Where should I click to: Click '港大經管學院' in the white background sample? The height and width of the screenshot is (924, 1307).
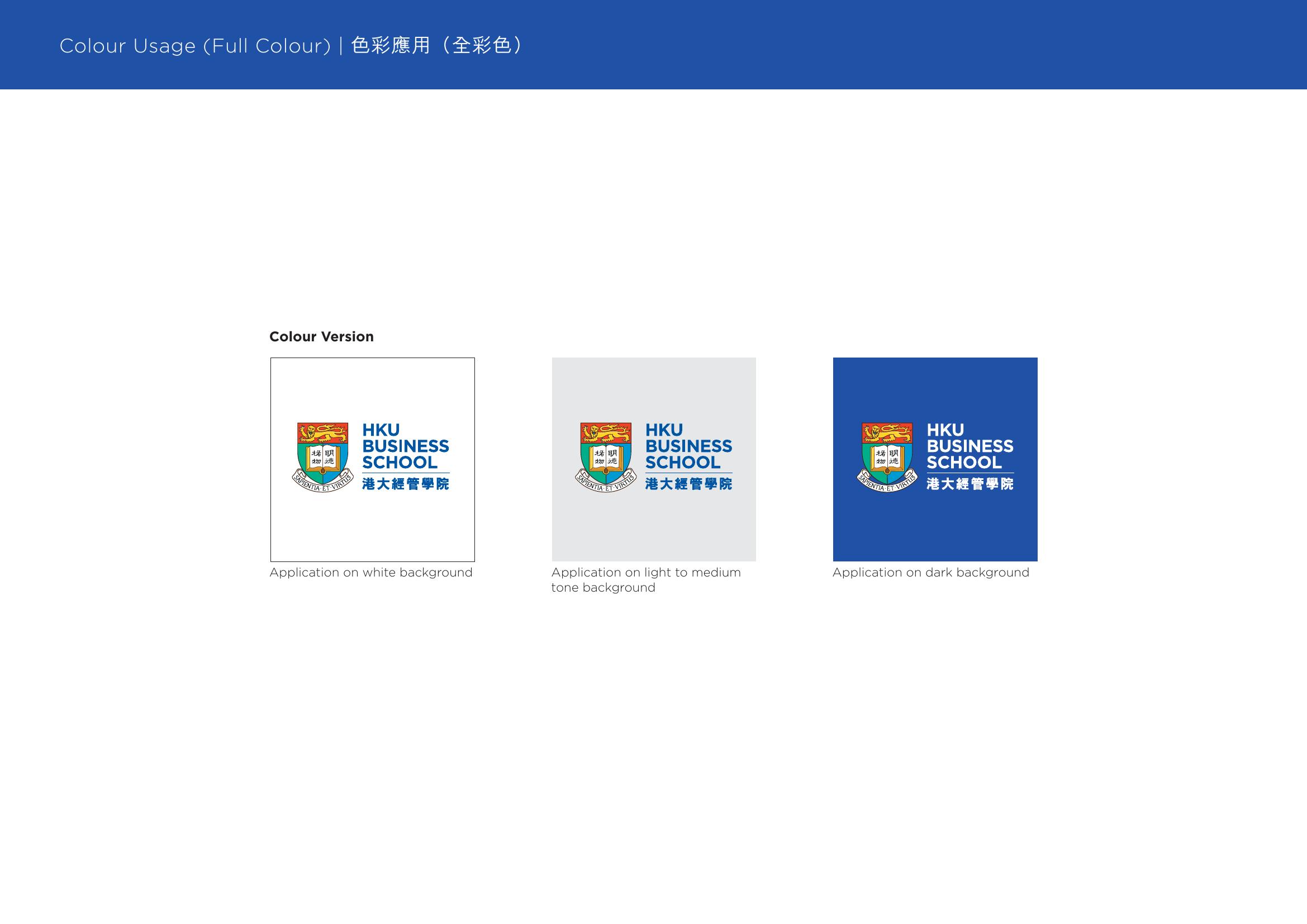point(405,484)
